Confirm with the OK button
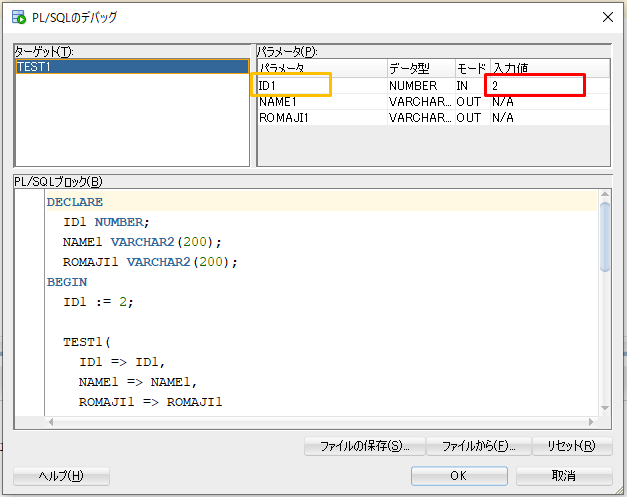This screenshot has width=627, height=497. tap(459, 476)
